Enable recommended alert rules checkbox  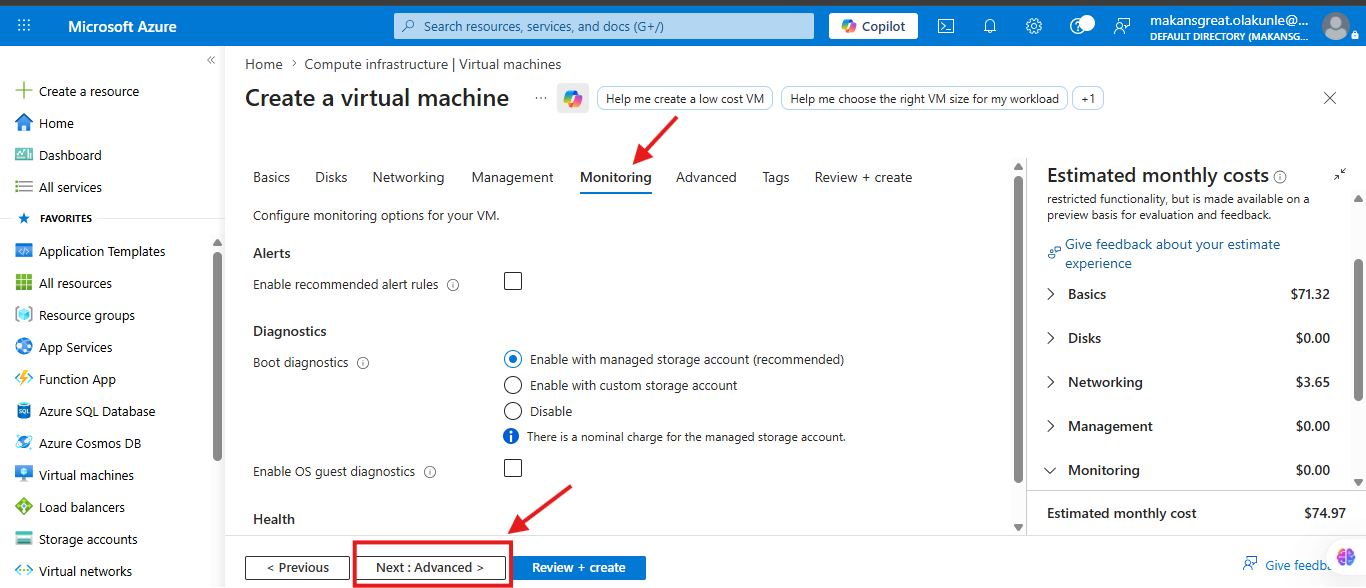click(x=513, y=281)
